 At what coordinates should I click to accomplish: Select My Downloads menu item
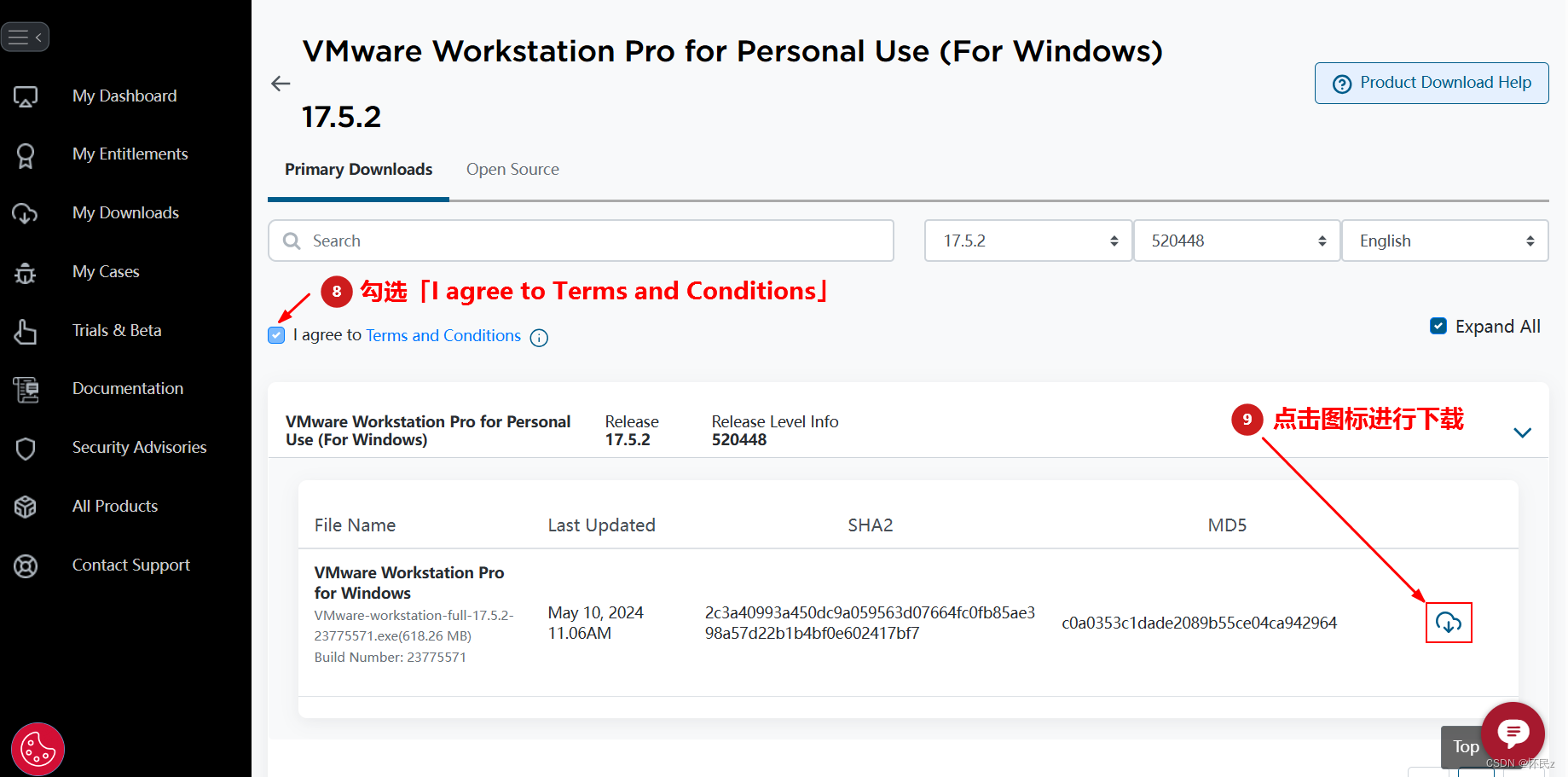click(x=125, y=212)
